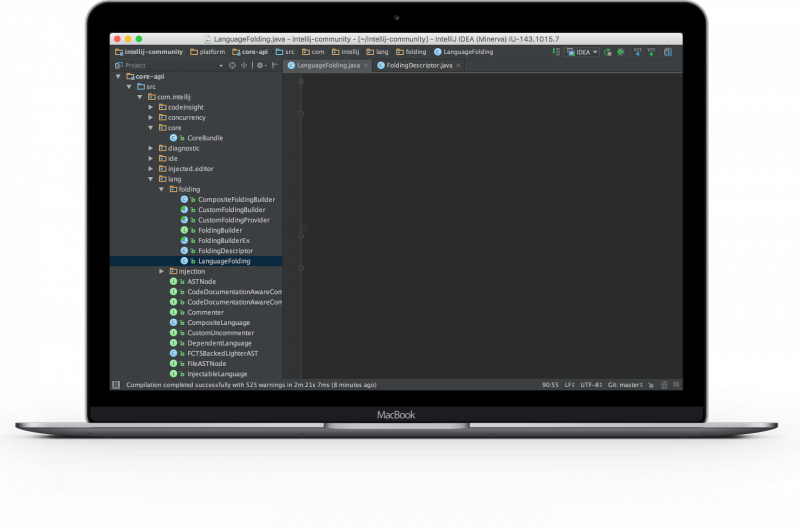The width and height of the screenshot is (800, 529).
Task: Expand the injection folder in tree
Action: coord(161,271)
